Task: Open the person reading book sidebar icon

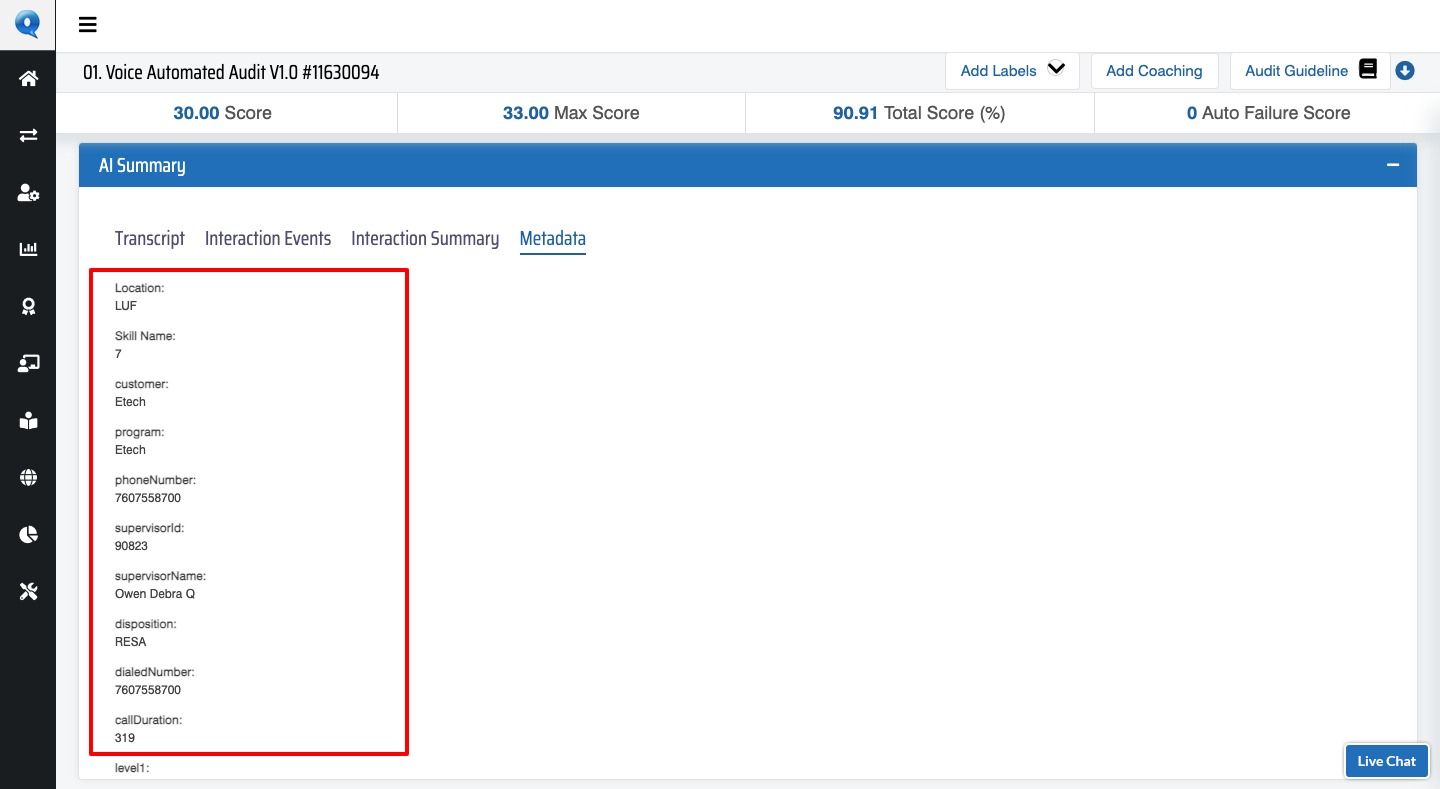Action: click(x=28, y=421)
